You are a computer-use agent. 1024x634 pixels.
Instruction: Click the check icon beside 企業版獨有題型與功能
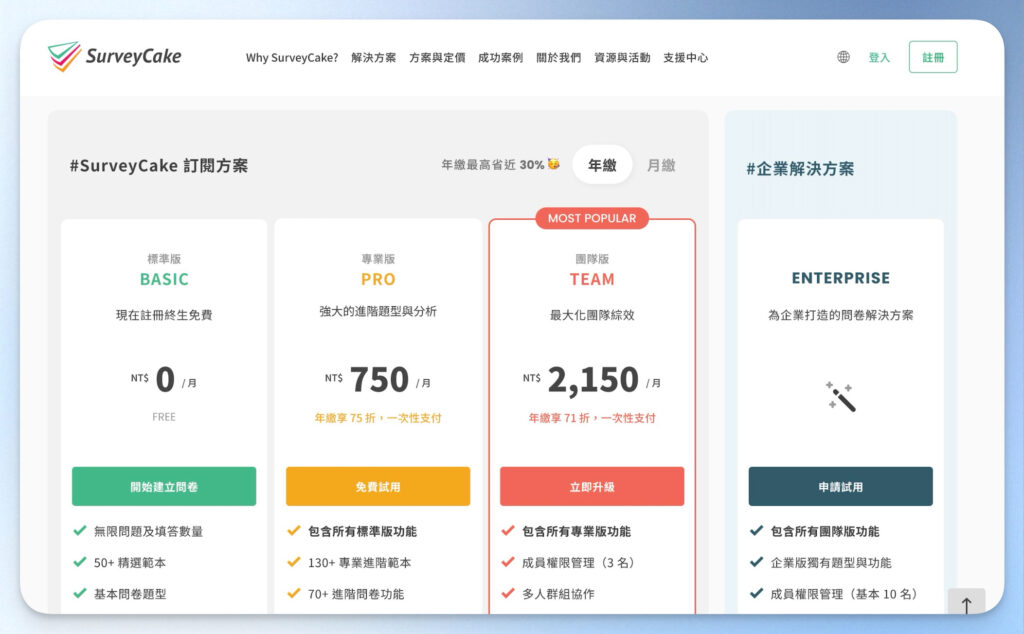coord(756,562)
